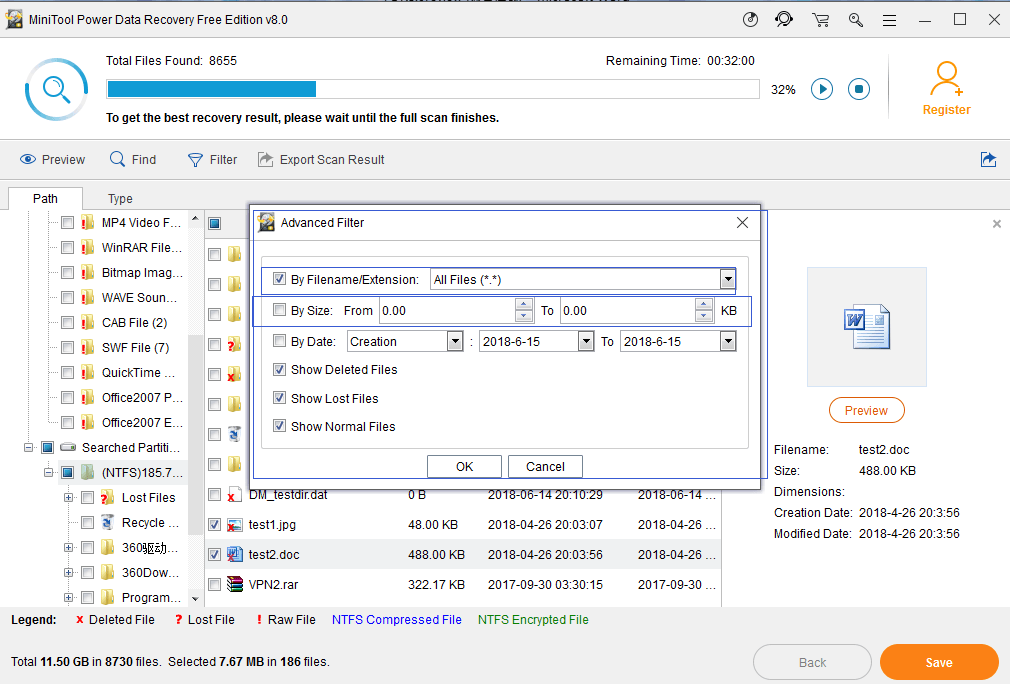Viewport: 1010px width, 684px height.
Task: Select the Recycle bin tree item
Action: pyautogui.click(x=150, y=522)
